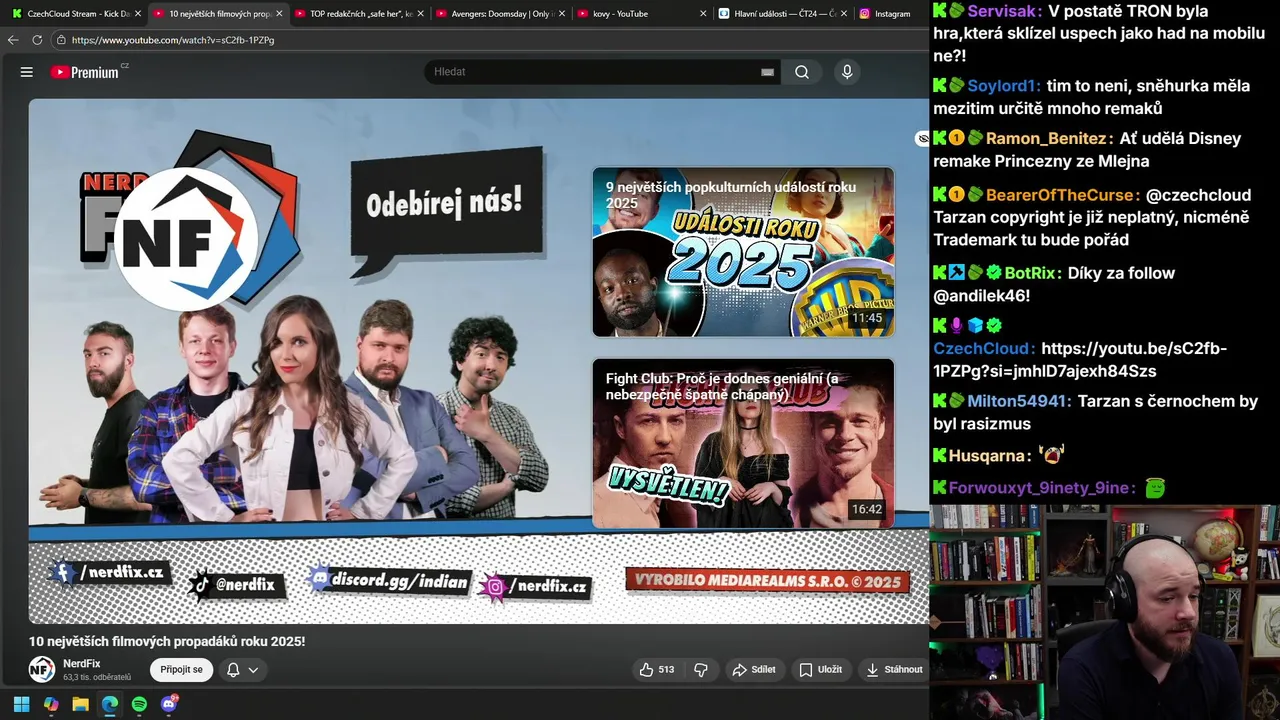Open Spotify from the taskbar

coord(139,704)
